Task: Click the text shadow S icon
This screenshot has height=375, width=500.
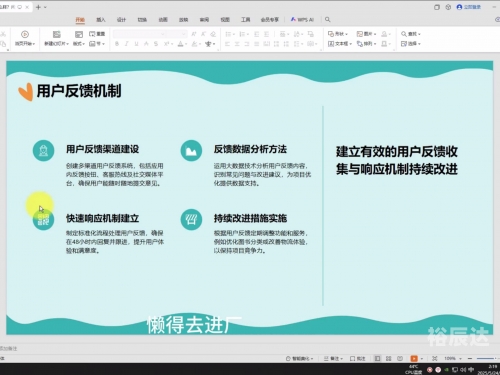Action: point(156,44)
